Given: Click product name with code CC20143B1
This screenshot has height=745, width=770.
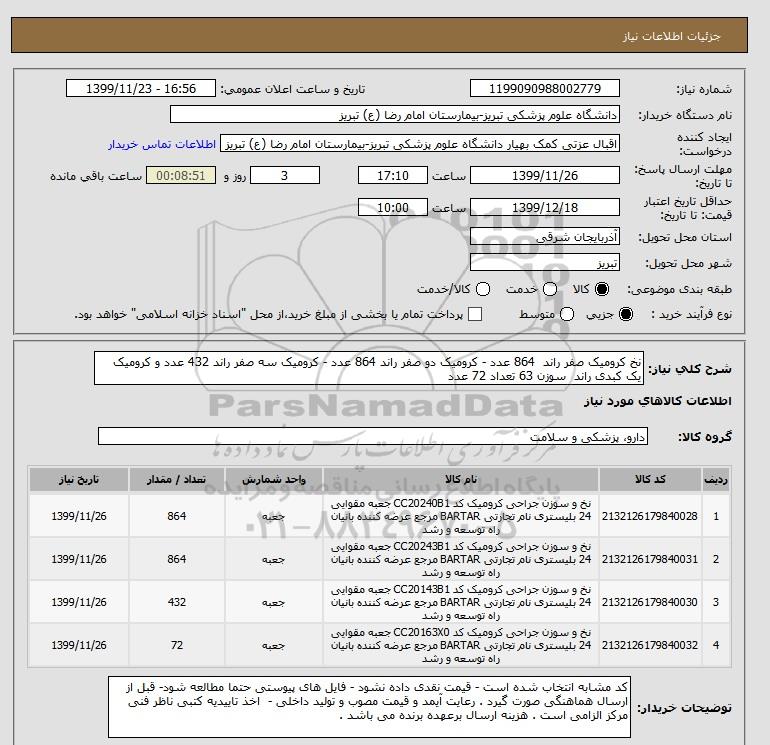Looking at the screenshot, I should [461, 602].
